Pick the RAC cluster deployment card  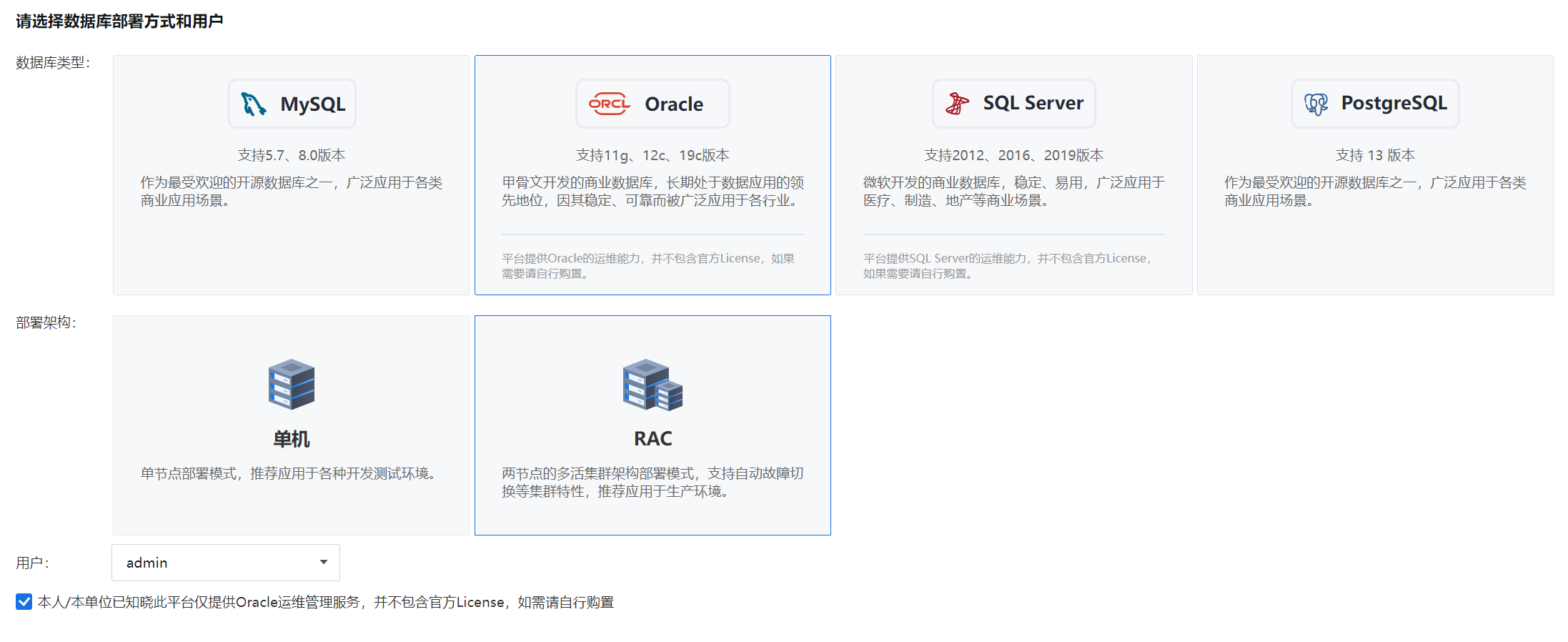coord(652,425)
